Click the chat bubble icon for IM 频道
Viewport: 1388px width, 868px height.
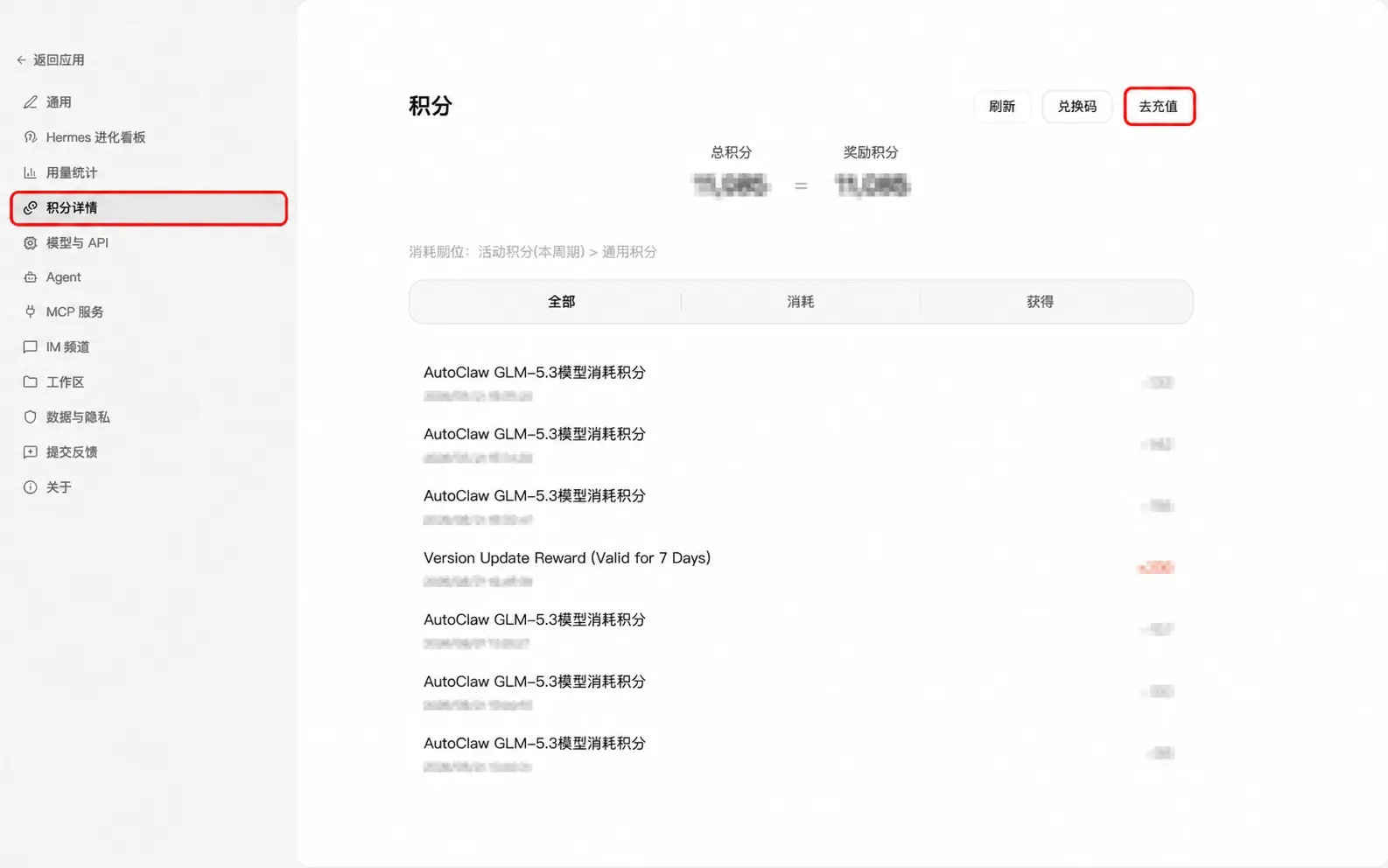coord(31,347)
